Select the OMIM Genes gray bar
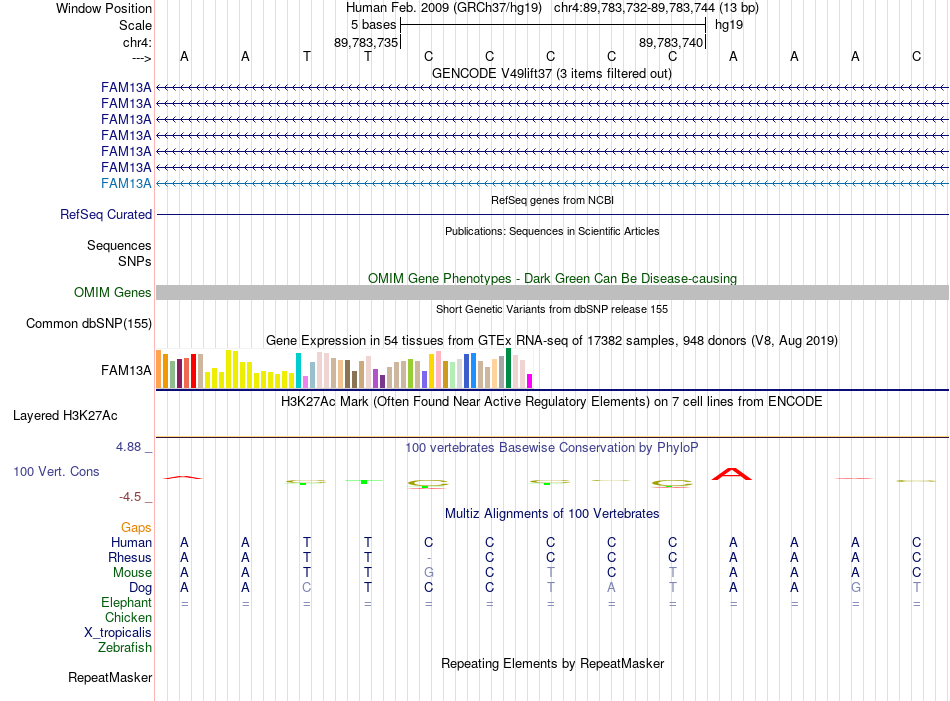 pos(552,293)
